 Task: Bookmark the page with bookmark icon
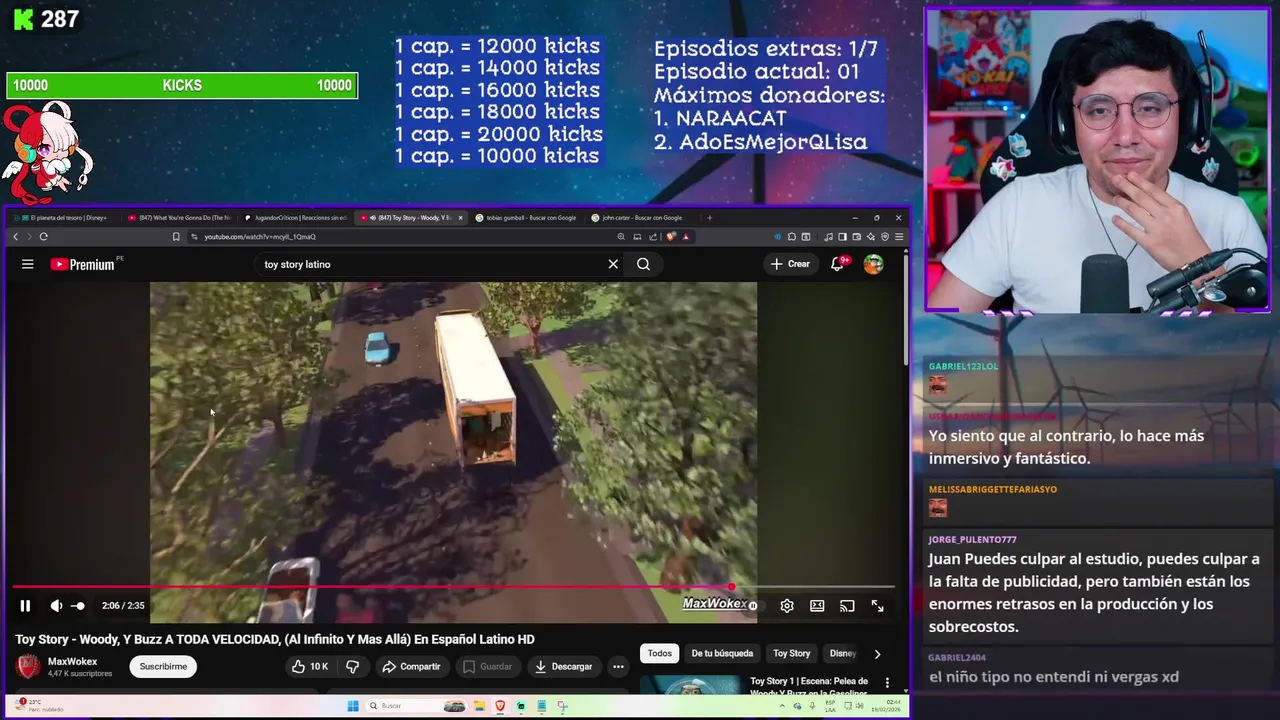pyautogui.click(x=176, y=237)
